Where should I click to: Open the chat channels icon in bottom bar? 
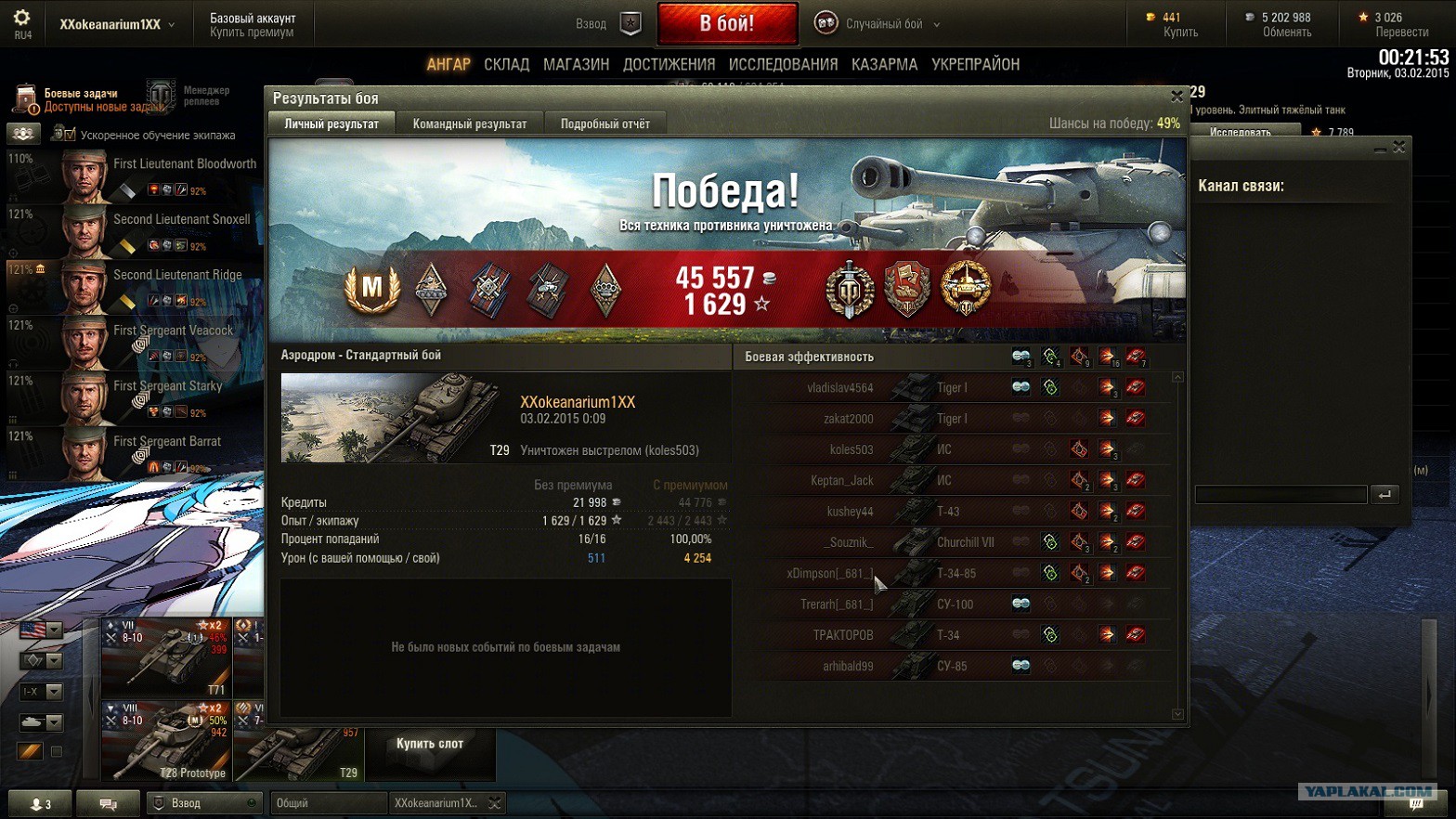tap(108, 804)
